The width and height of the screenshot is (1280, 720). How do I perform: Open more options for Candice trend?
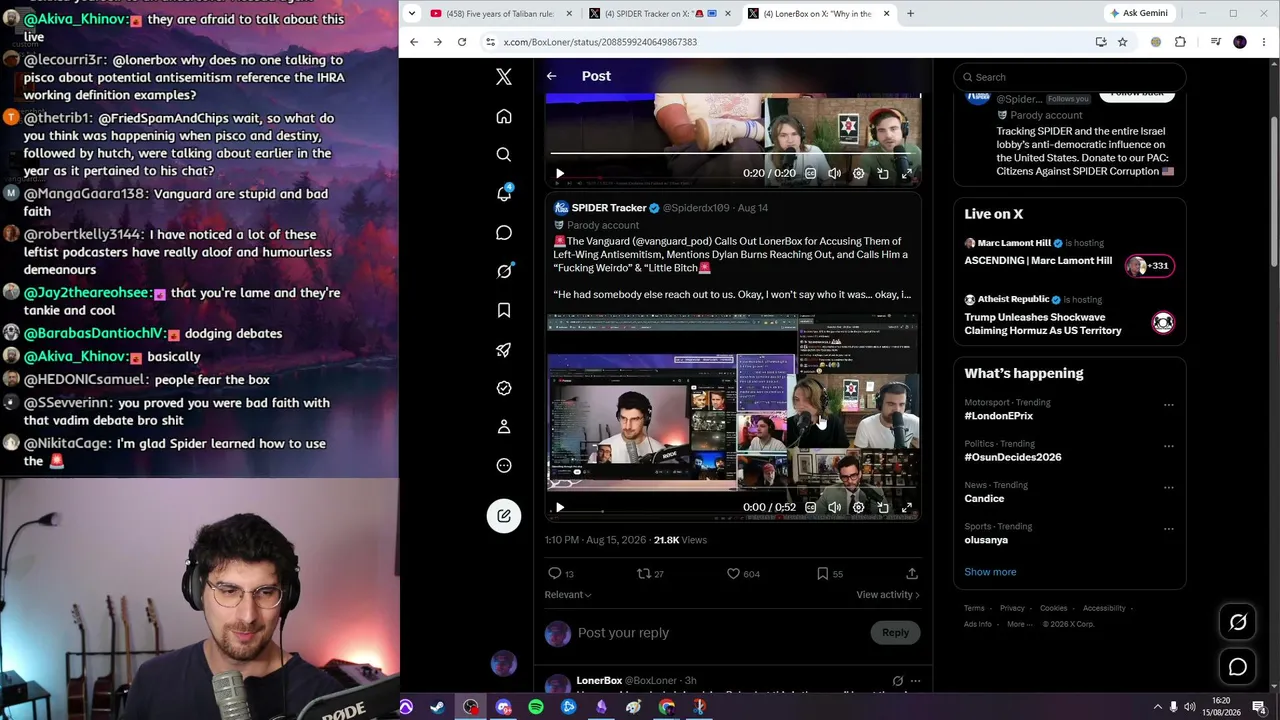(x=1169, y=488)
